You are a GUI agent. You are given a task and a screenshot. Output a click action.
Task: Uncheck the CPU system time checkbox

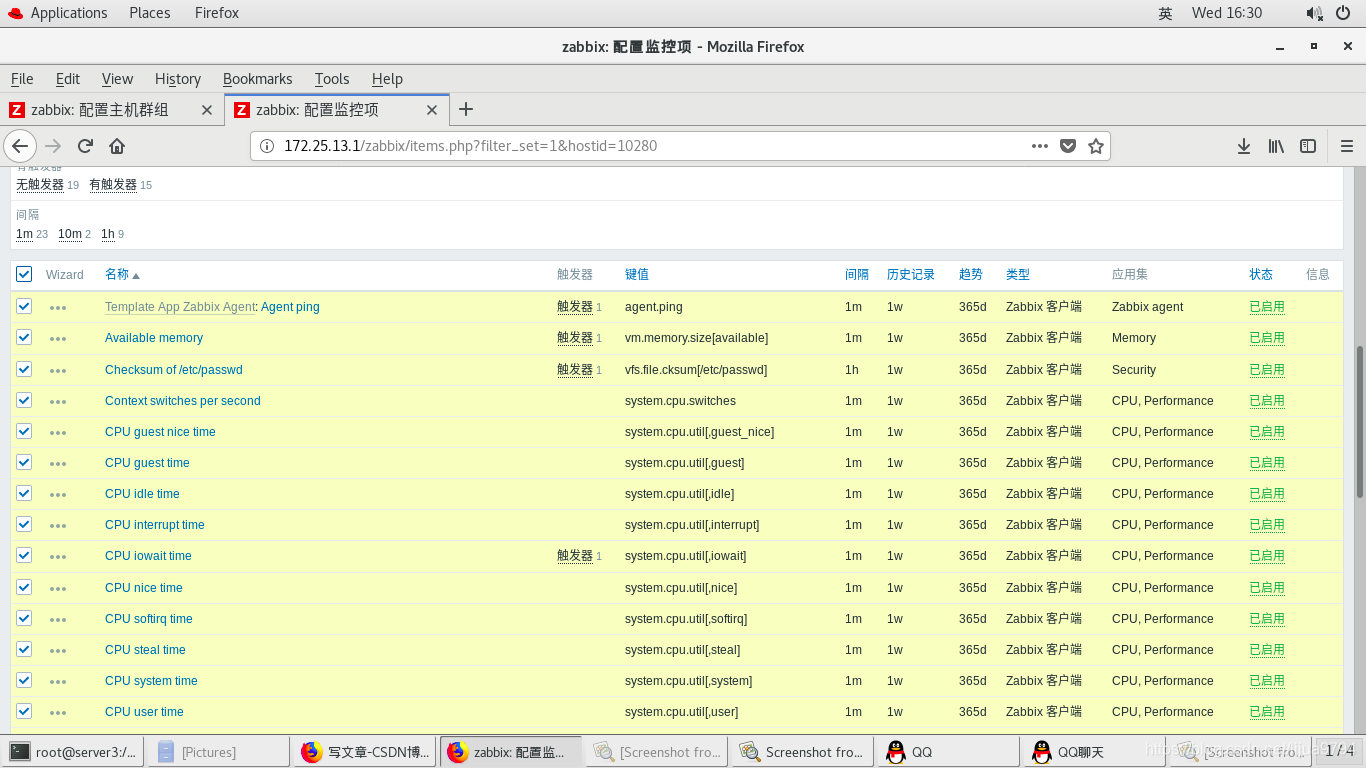[24, 680]
